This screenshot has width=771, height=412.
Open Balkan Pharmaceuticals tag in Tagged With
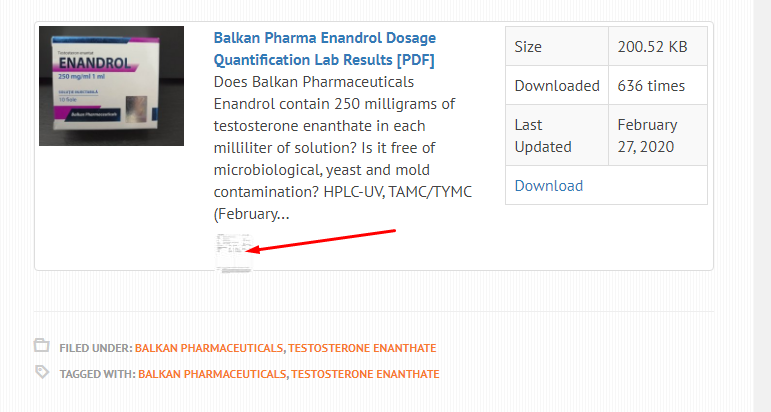click(212, 374)
